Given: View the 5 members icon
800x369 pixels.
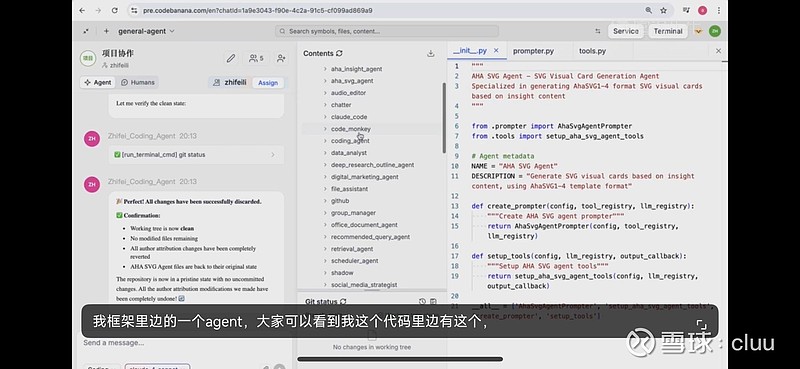Looking at the screenshot, I should point(256,58).
